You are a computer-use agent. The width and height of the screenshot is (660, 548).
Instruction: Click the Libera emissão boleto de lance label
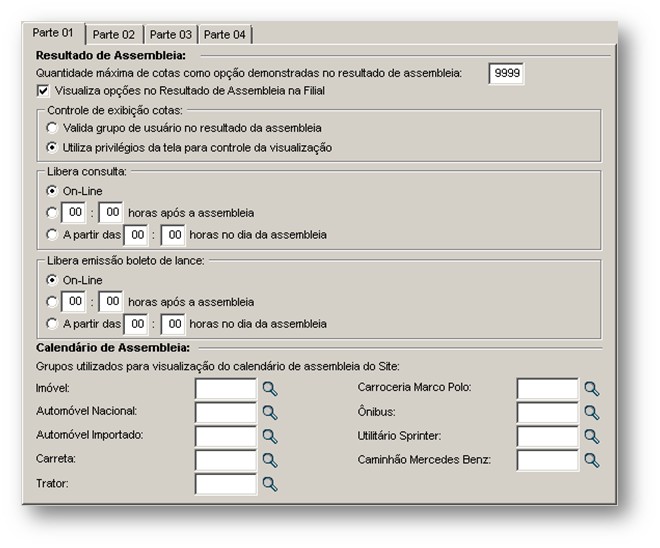click(x=126, y=261)
